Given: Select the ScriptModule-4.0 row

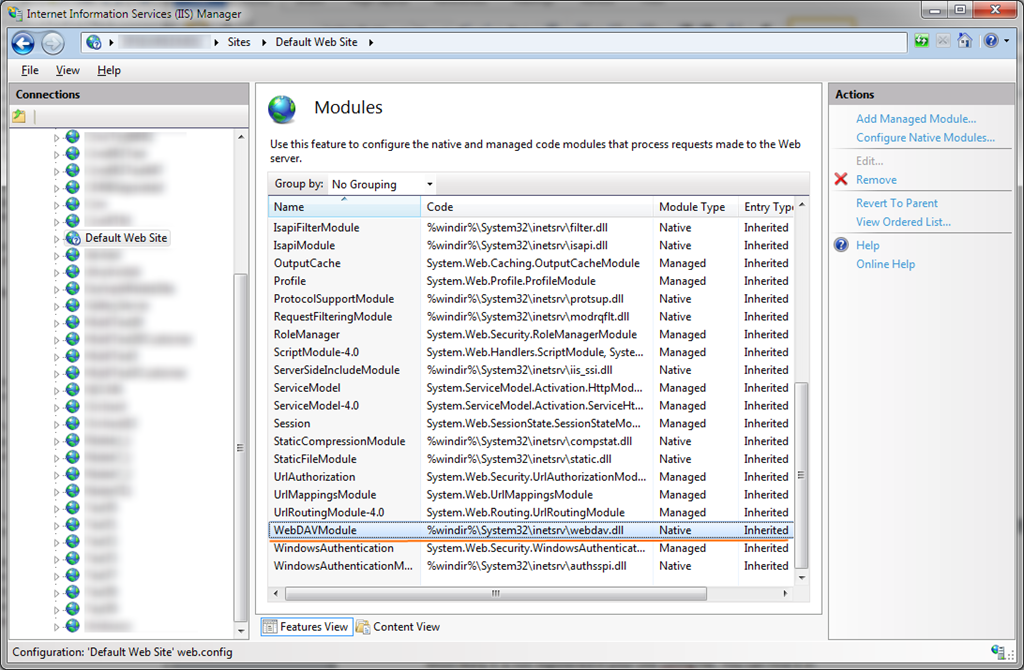Looking at the screenshot, I should coord(532,352).
